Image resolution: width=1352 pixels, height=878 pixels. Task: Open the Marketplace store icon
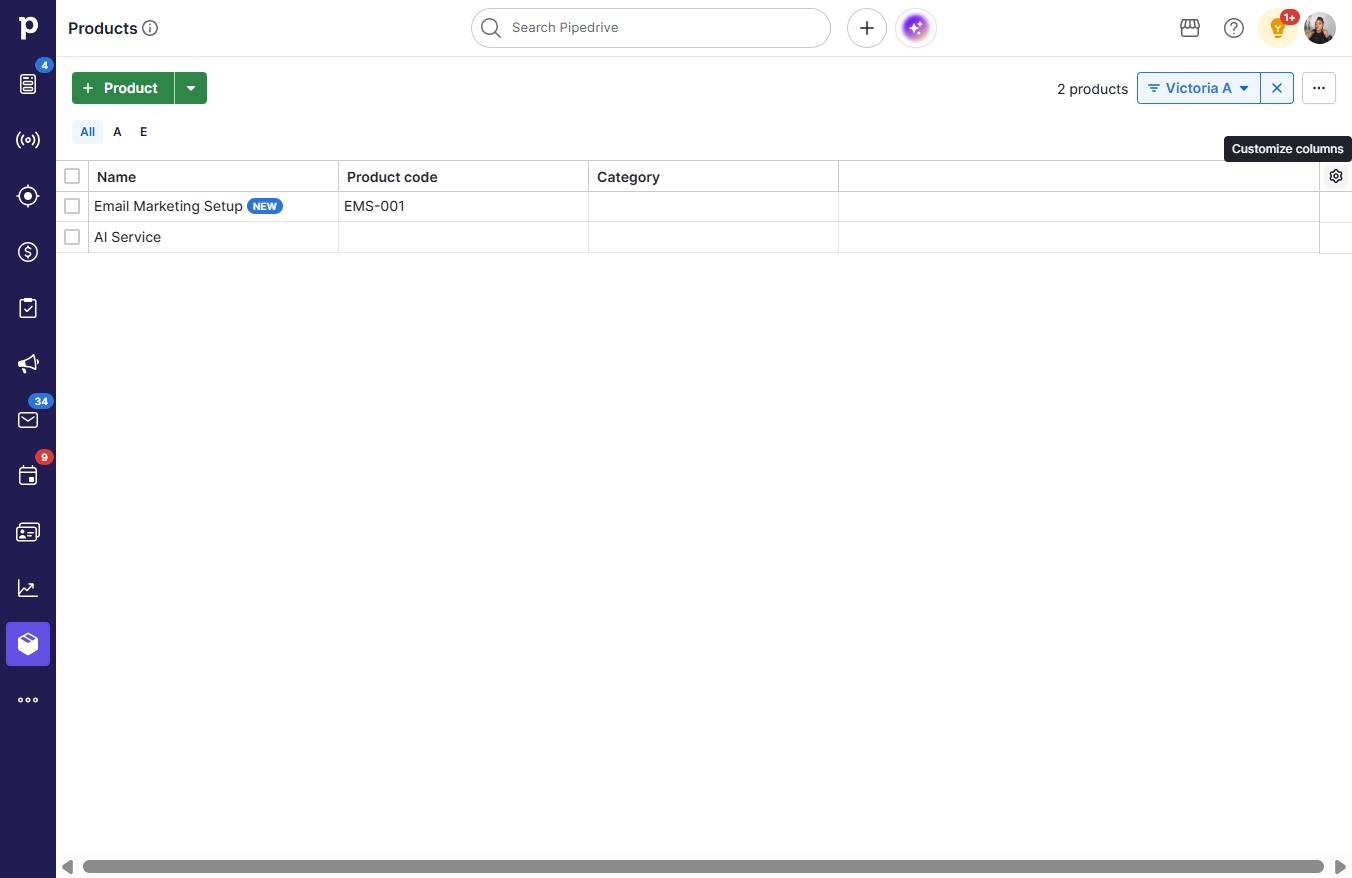[x=1190, y=28]
